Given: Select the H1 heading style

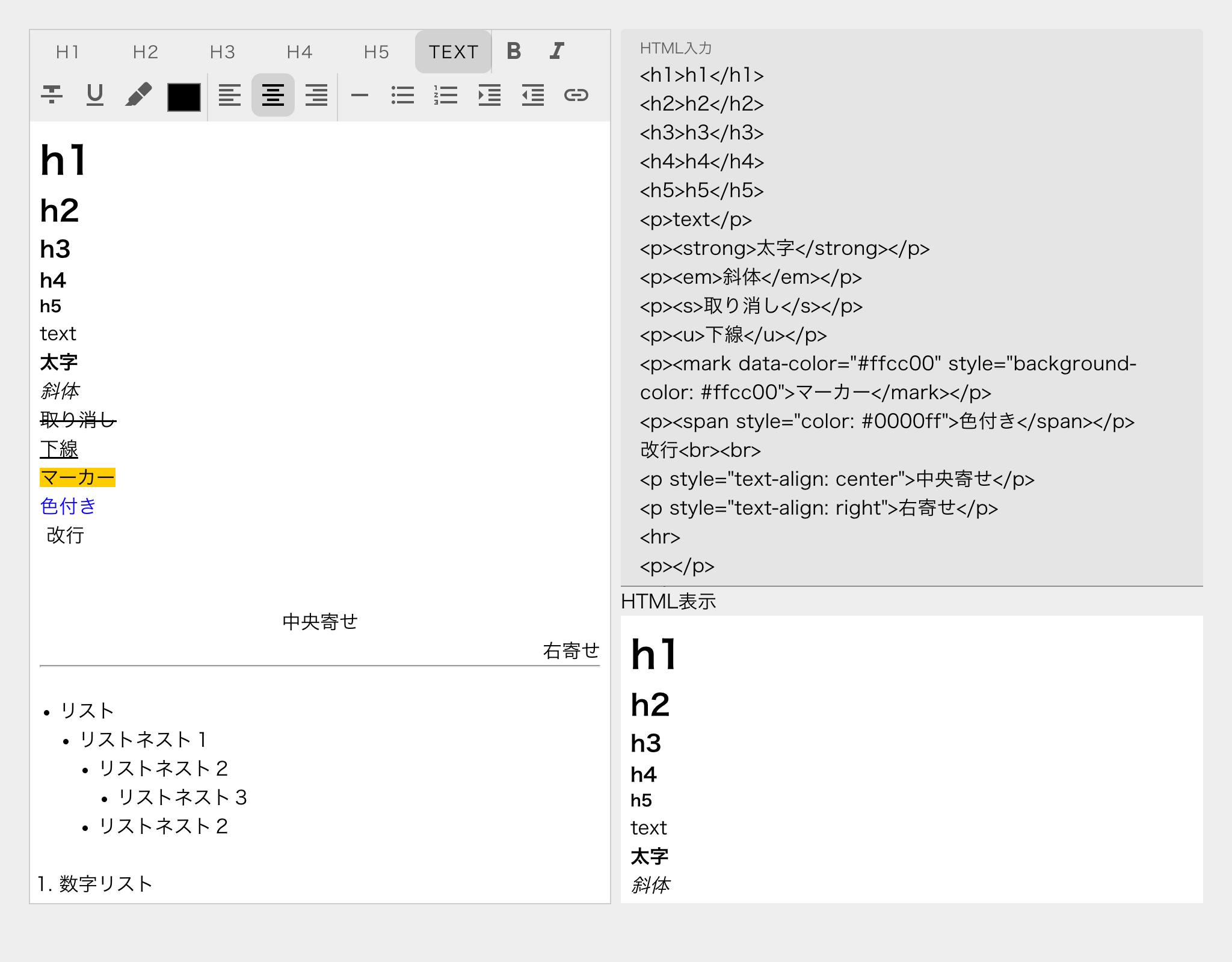Looking at the screenshot, I should pyautogui.click(x=67, y=52).
